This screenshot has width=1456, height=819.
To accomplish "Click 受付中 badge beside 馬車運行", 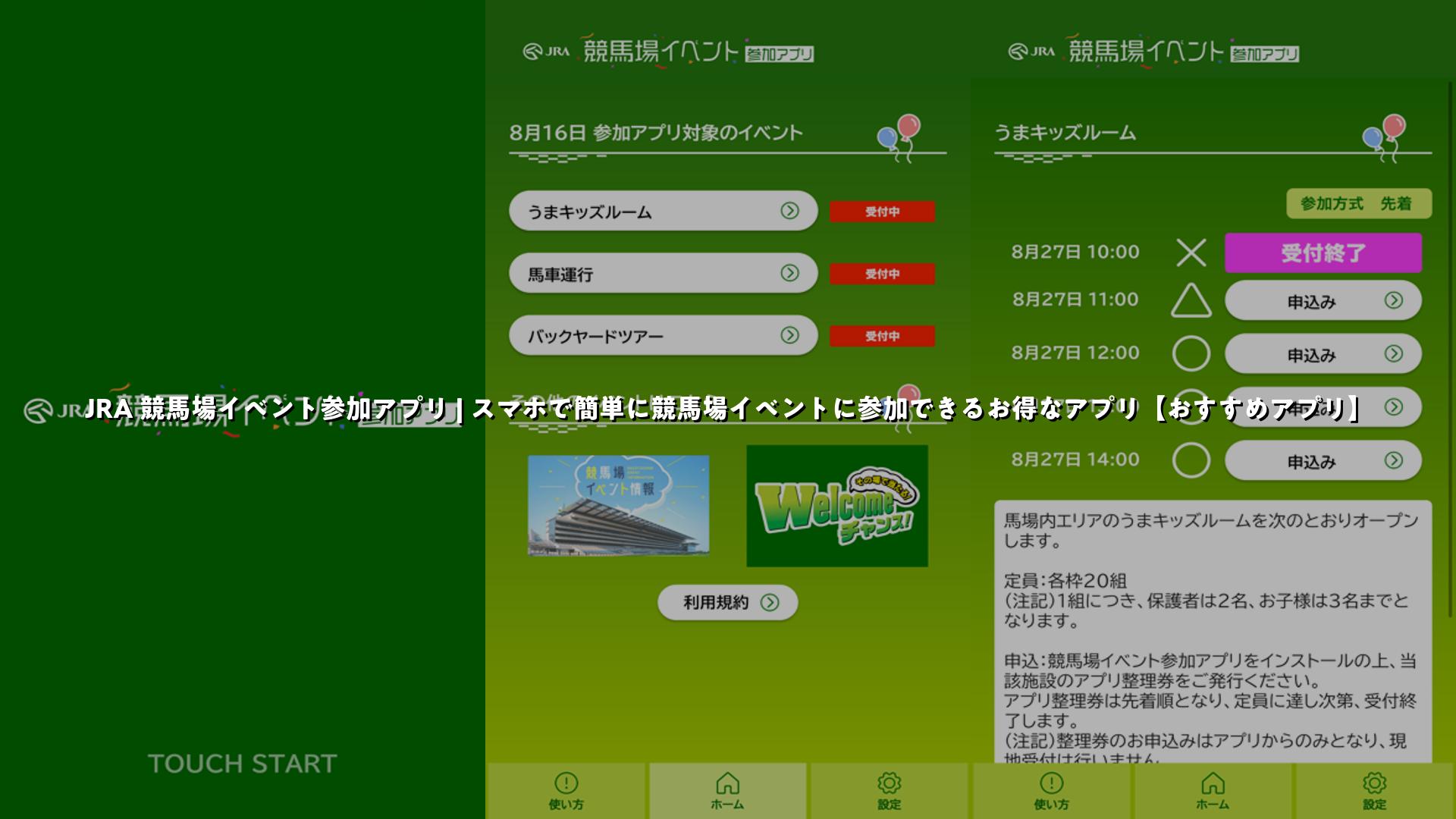I will pyautogui.click(x=882, y=274).
